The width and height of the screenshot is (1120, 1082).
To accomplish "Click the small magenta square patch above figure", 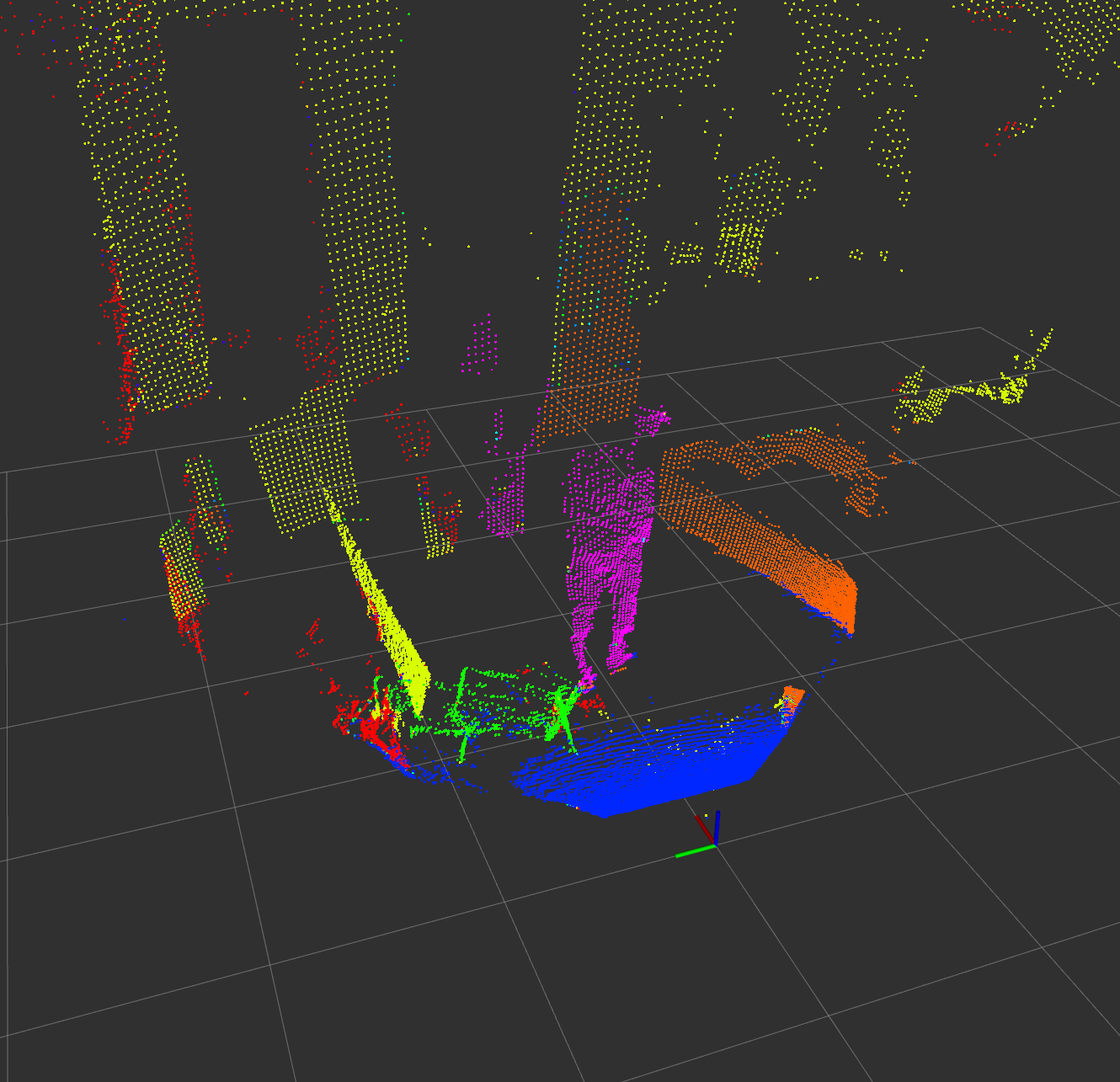I will pyautogui.click(x=480, y=347).
